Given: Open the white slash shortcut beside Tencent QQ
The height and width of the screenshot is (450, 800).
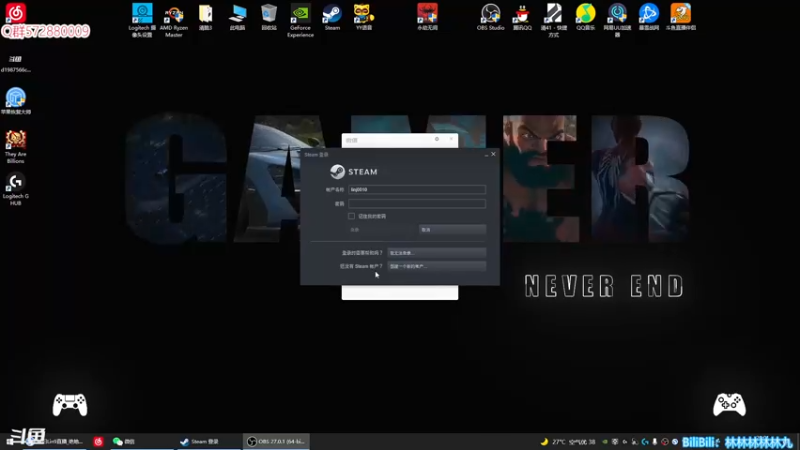Looking at the screenshot, I should (554, 20).
